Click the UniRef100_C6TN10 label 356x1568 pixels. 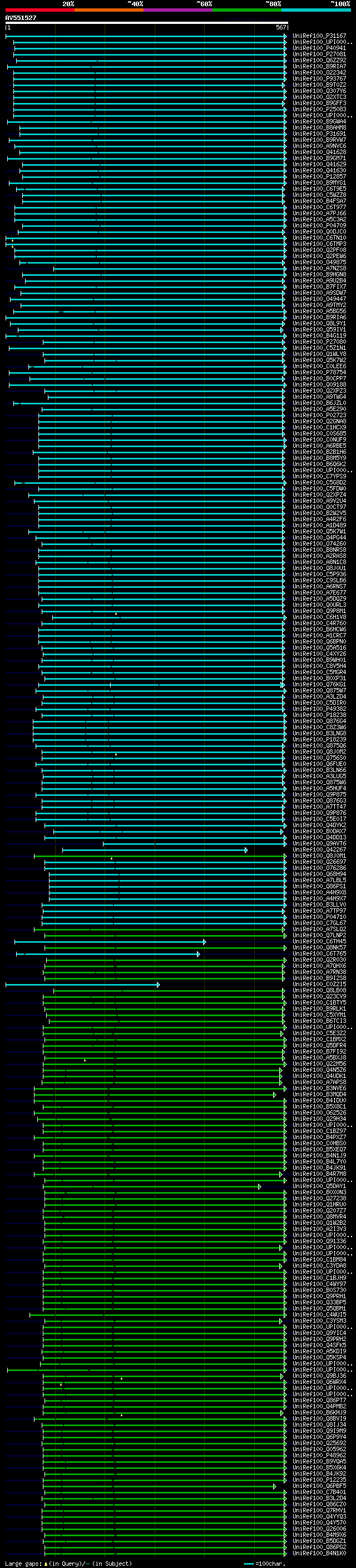click(x=319, y=238)
